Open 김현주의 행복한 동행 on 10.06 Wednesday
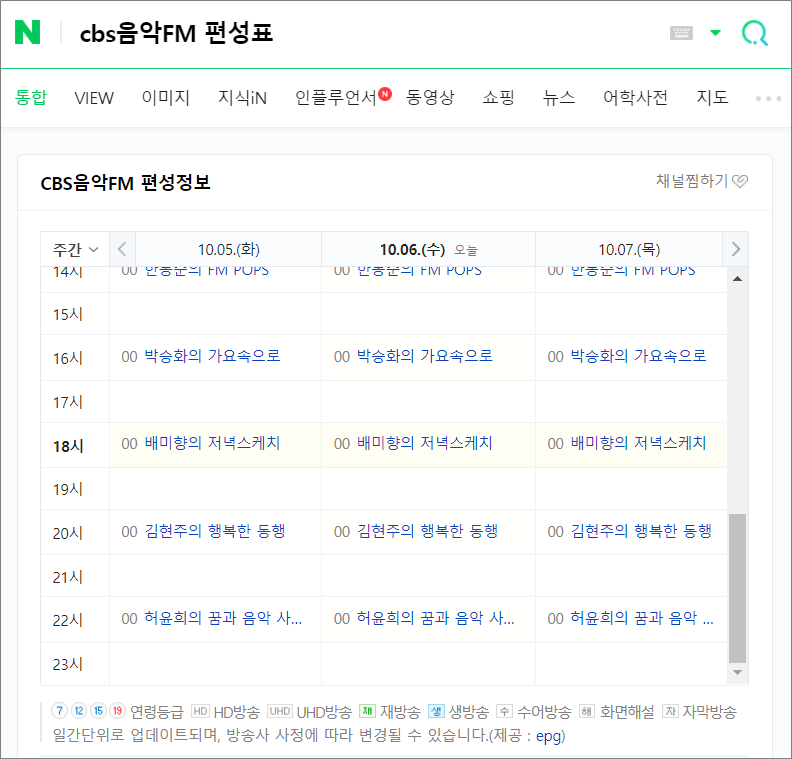The width and height of the screenshot is (792, 759). pyautogui.click(x=428, y=531)
